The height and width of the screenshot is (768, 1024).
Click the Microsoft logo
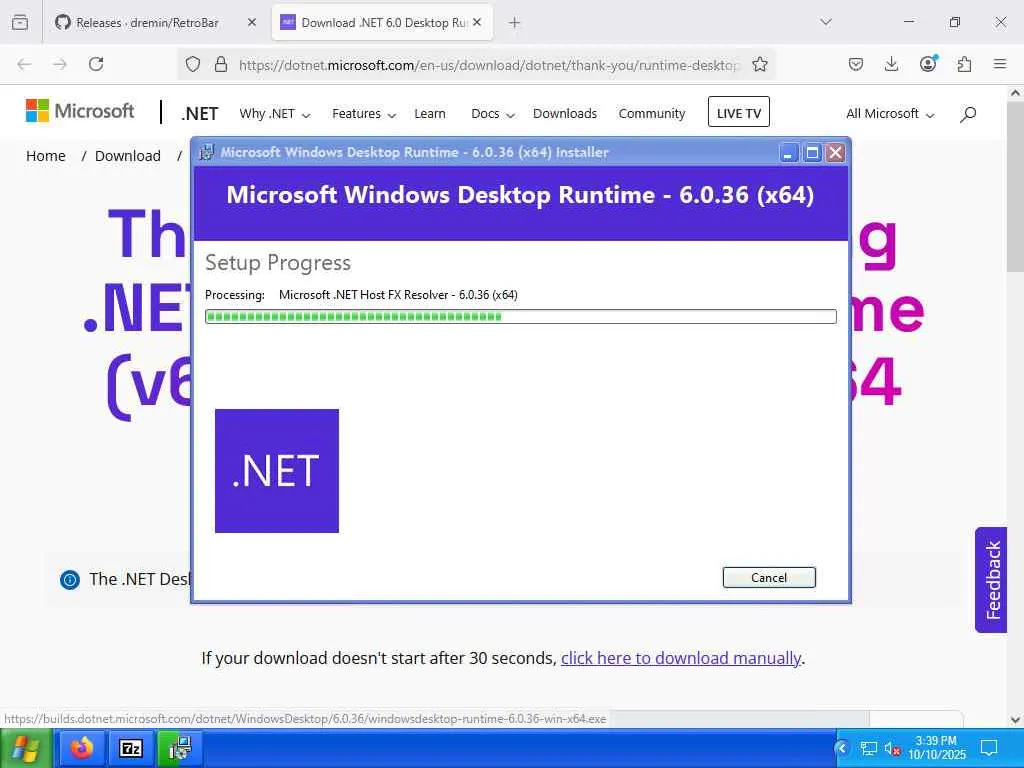(x=80, y=111)
